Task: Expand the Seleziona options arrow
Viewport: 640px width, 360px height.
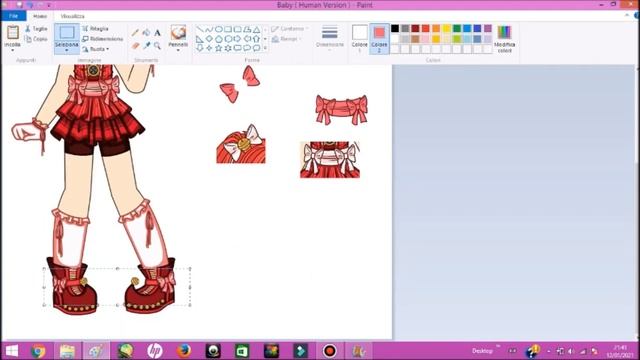Action: point(67,50)
